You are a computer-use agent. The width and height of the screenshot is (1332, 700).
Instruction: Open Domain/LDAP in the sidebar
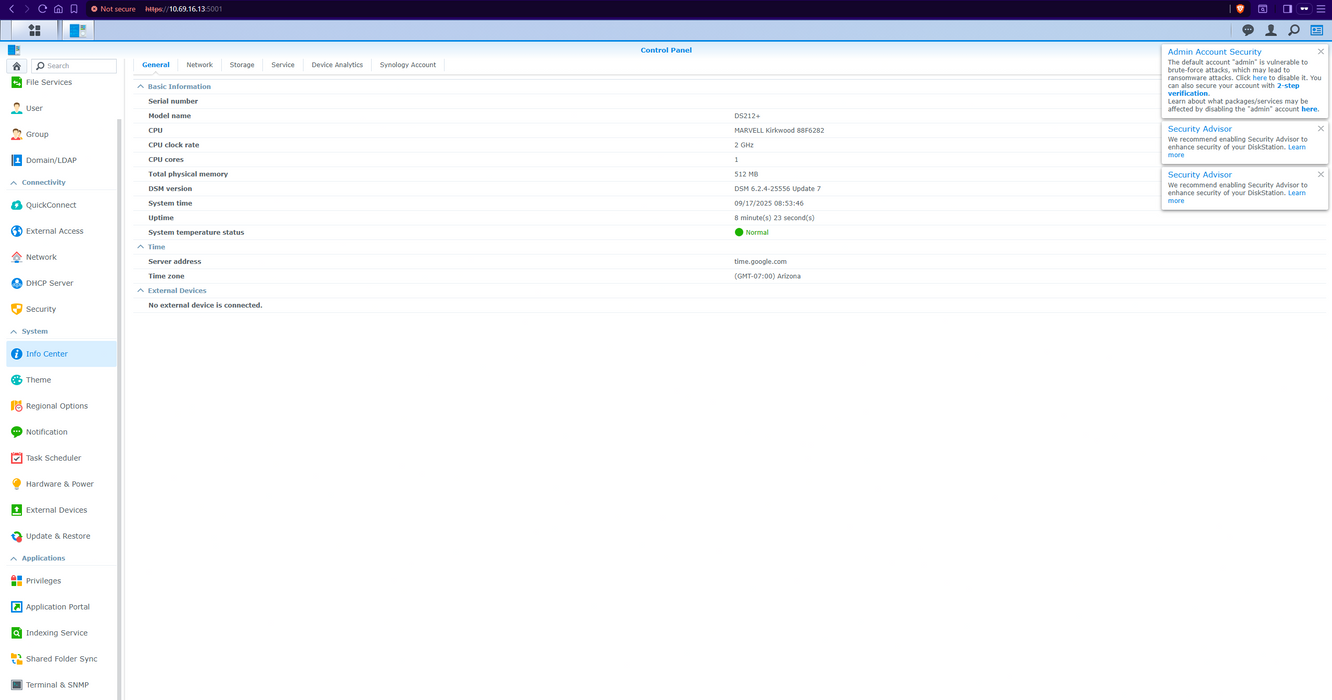point(61,160)
